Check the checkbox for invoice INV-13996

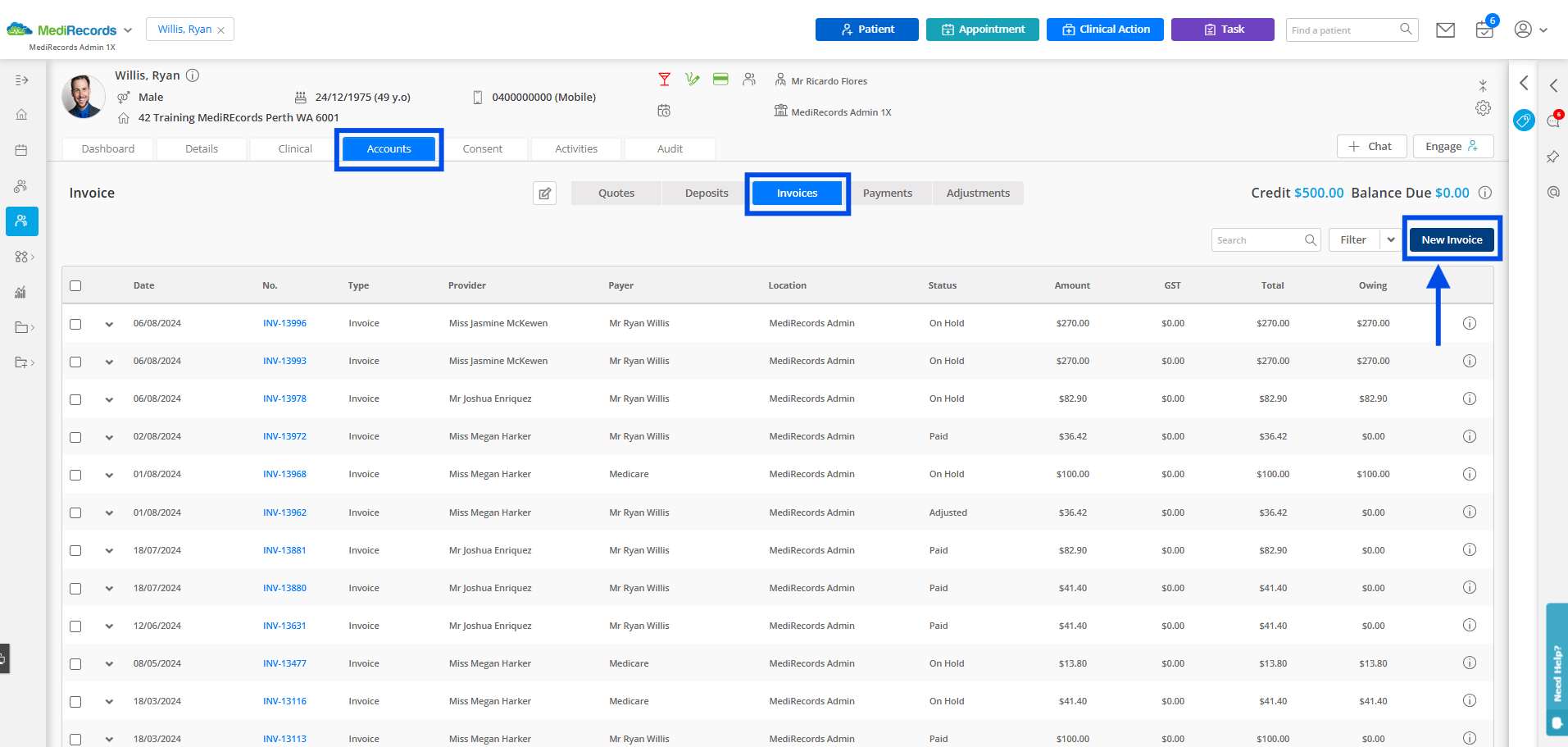pyautogui.click(x=75, y=323)
